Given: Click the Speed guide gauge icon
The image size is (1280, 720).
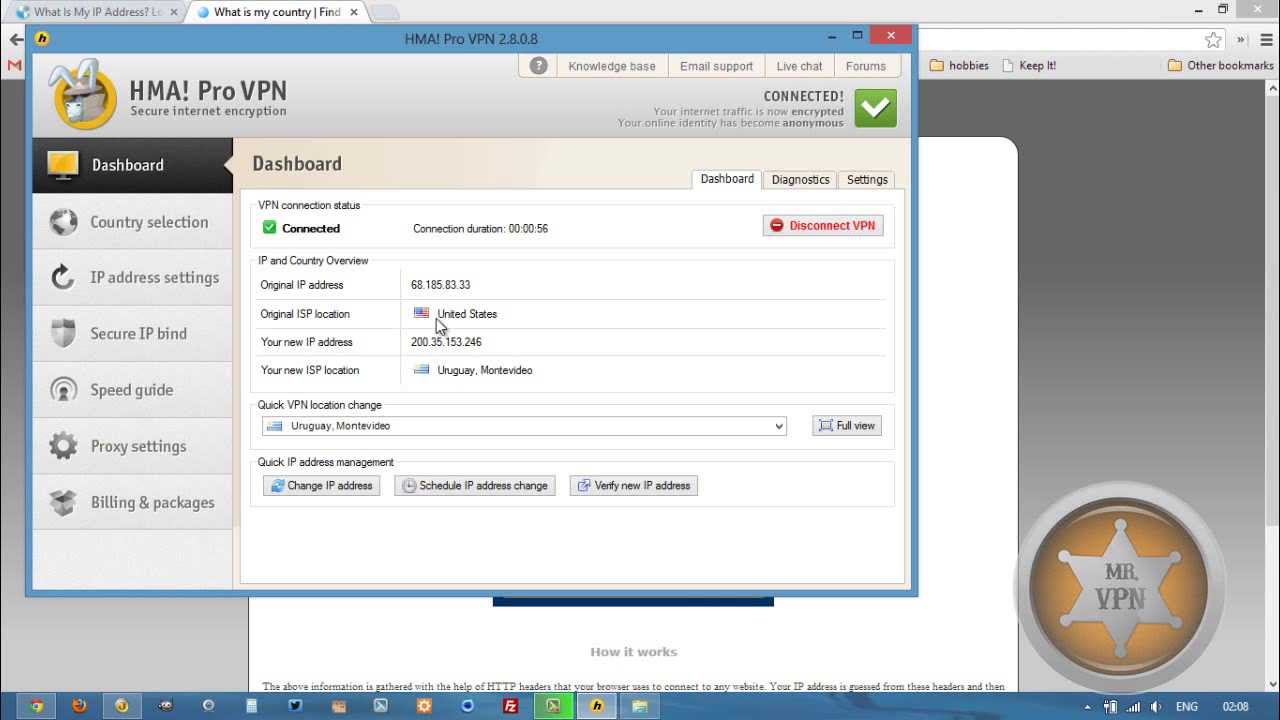Looking at the screenshot, I should coord(63,389).
